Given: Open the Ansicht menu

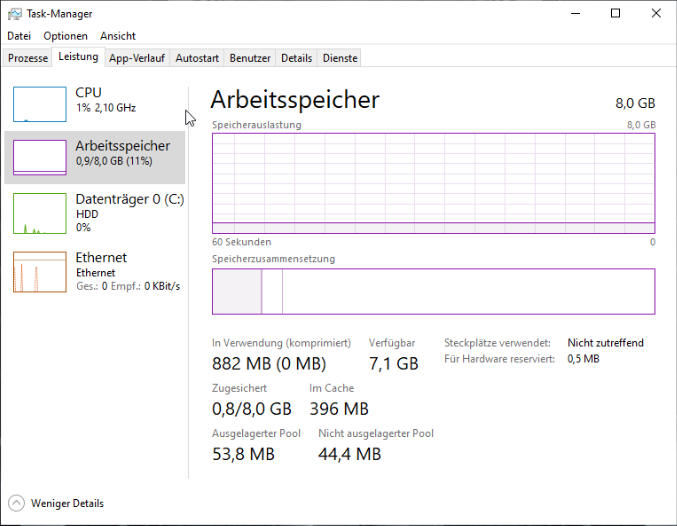Looking at the screenshot, I should (118, 36).
